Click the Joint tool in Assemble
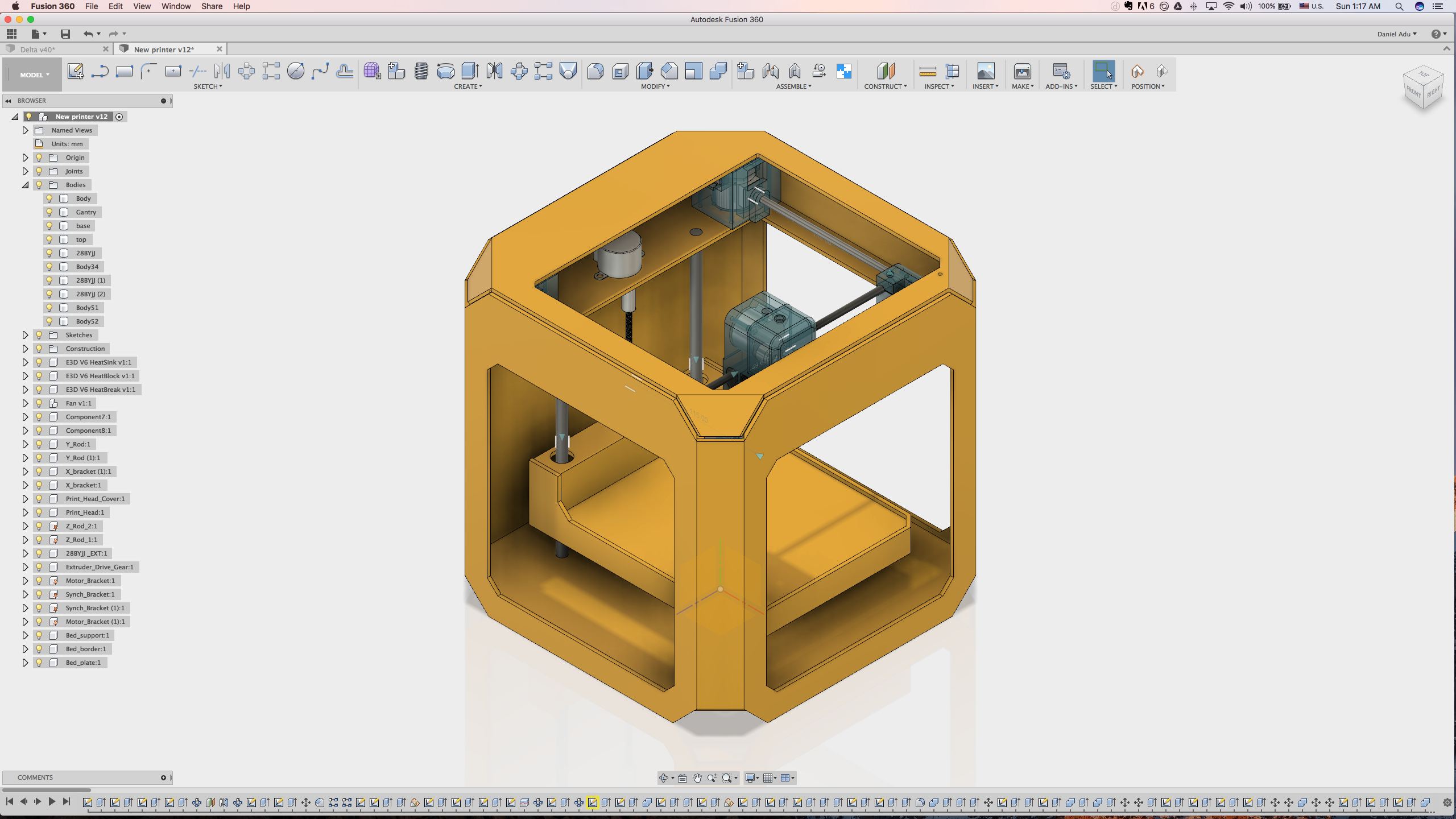 point(770,71)
